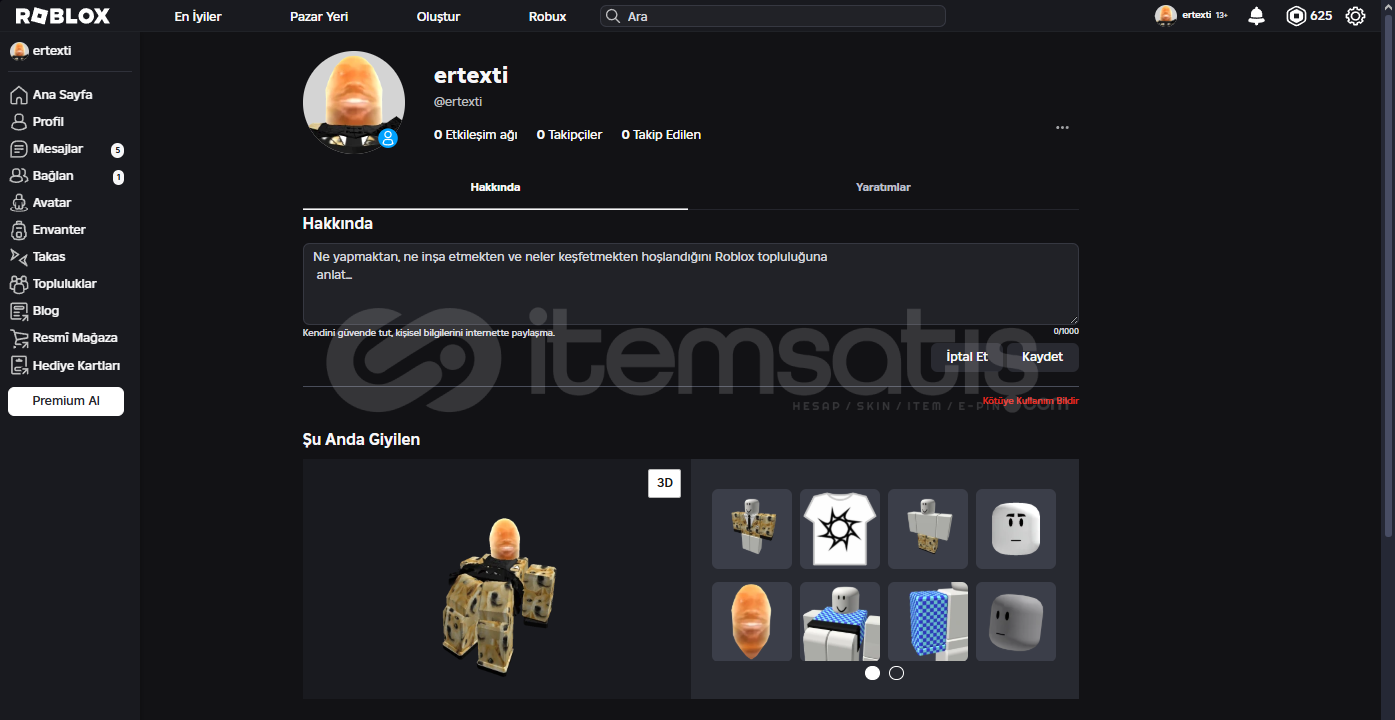Click the blue badge on profile picture
1395x720 pixels.
(388, 138)
